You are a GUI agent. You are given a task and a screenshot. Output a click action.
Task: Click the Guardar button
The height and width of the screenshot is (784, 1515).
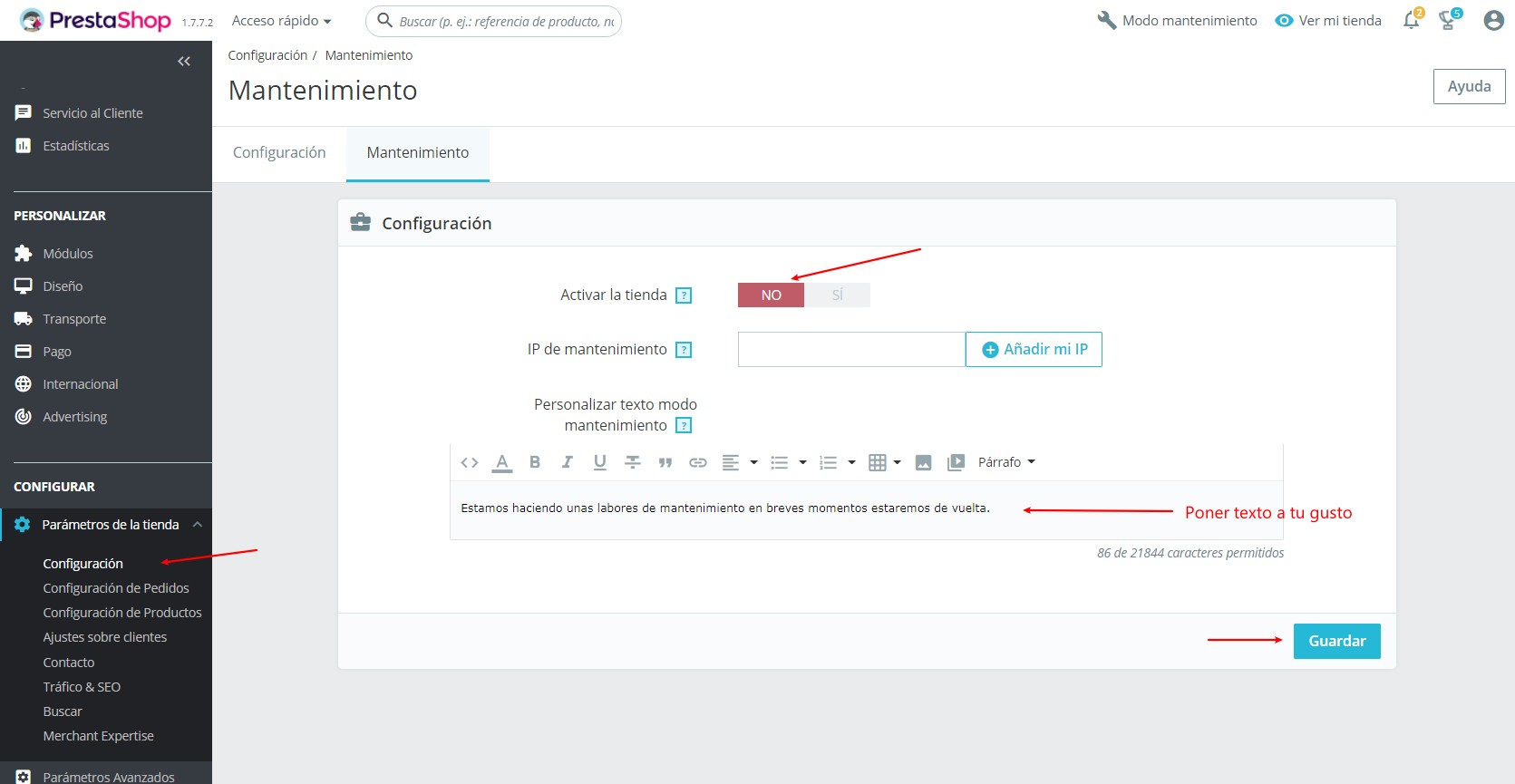point(1336,641)
